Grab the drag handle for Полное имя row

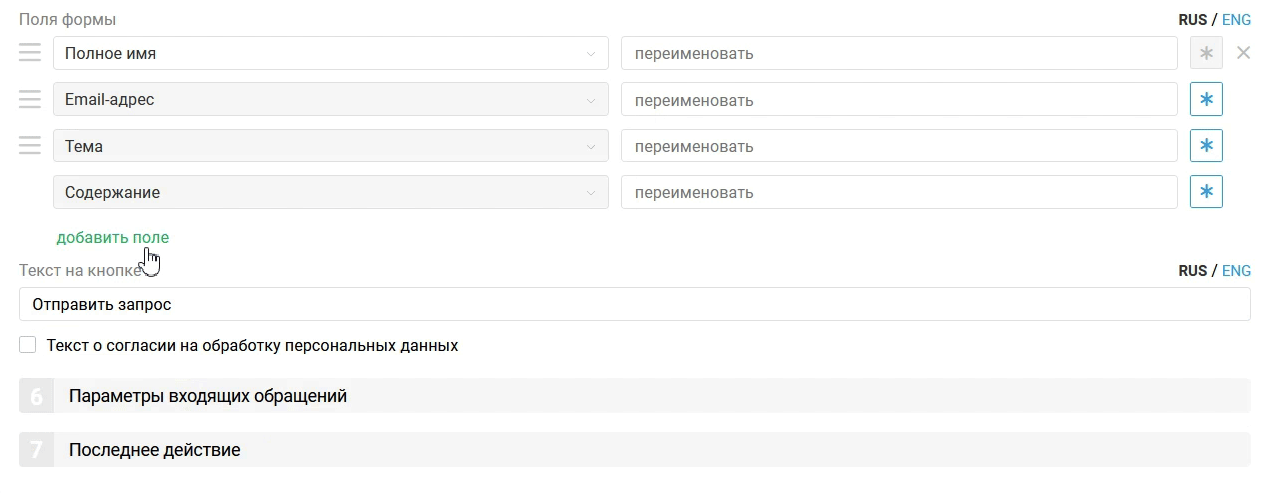(x=30, y=53)
